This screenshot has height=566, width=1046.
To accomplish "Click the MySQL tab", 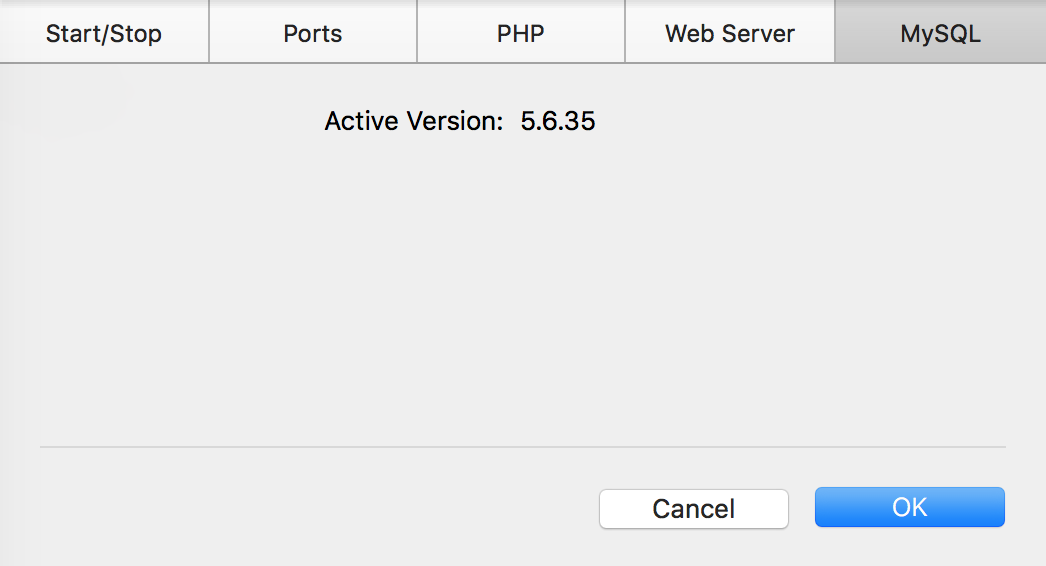I will pos(940,33).
